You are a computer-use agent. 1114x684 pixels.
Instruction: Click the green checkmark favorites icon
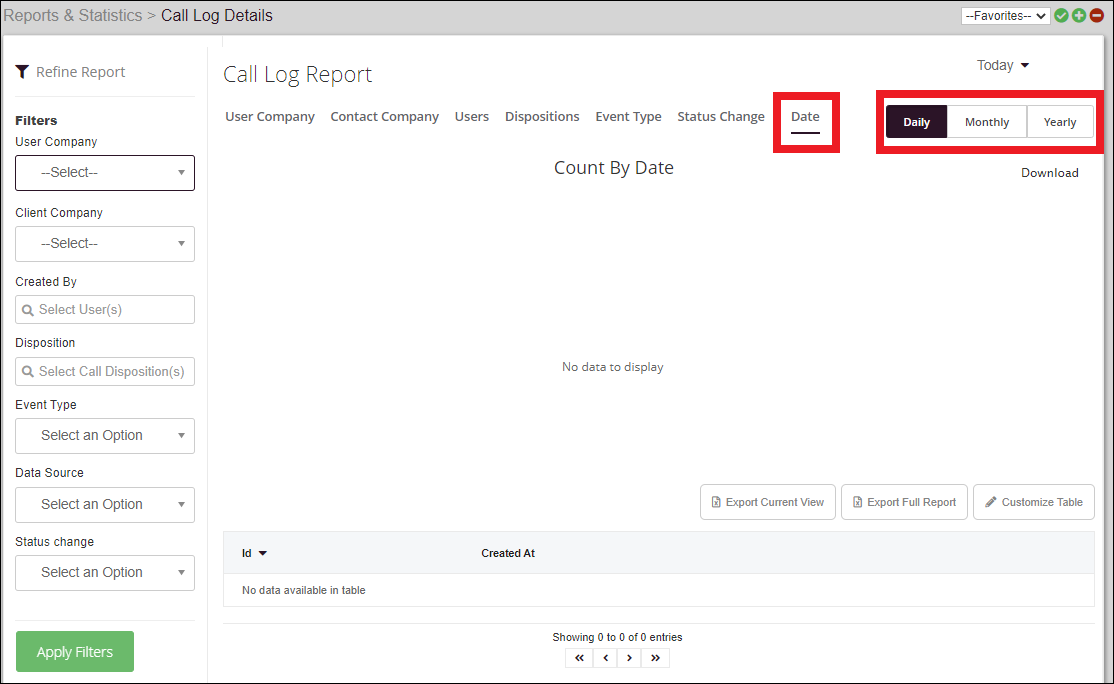coord(1061,16)
